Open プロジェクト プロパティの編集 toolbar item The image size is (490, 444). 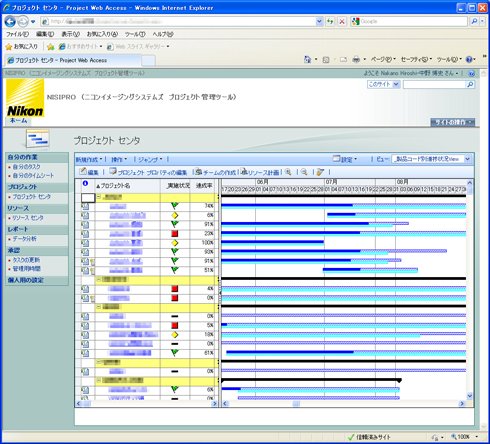pos(148,172)
